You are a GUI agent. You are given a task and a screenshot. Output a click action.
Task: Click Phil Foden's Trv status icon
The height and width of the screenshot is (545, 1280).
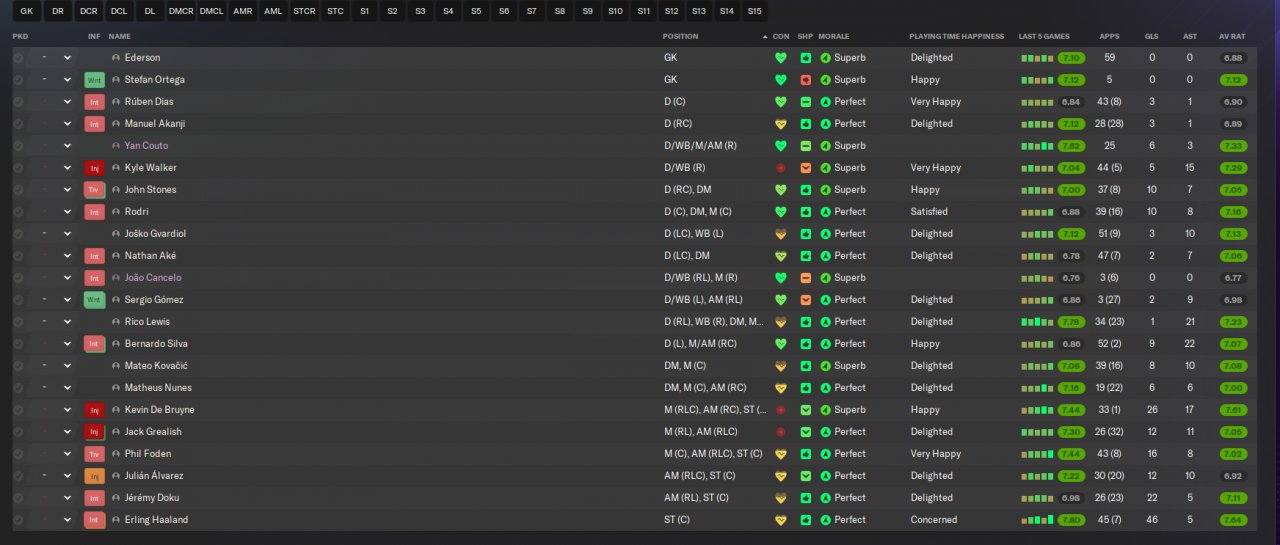tap(94, 454)
